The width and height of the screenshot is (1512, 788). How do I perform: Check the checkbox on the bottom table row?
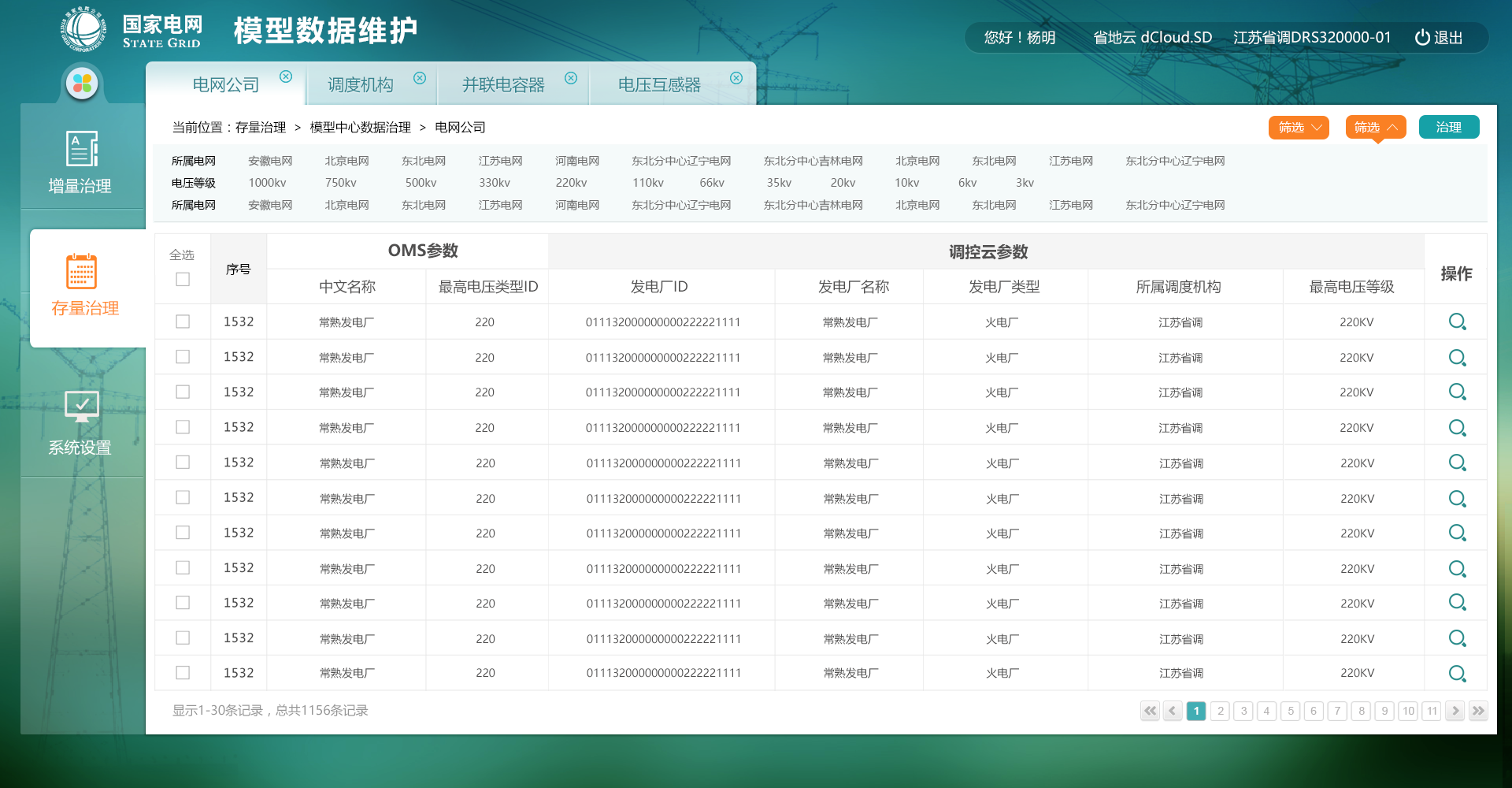click(182, 673)
